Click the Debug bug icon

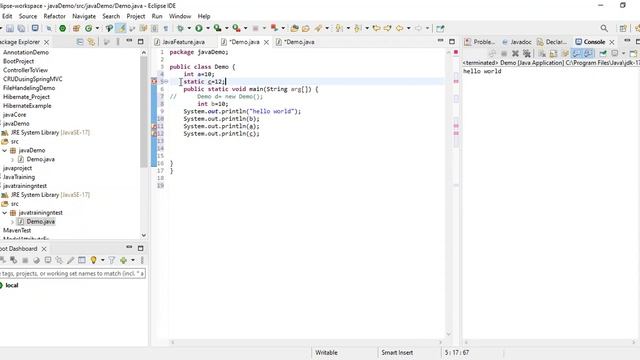[180, 28]
